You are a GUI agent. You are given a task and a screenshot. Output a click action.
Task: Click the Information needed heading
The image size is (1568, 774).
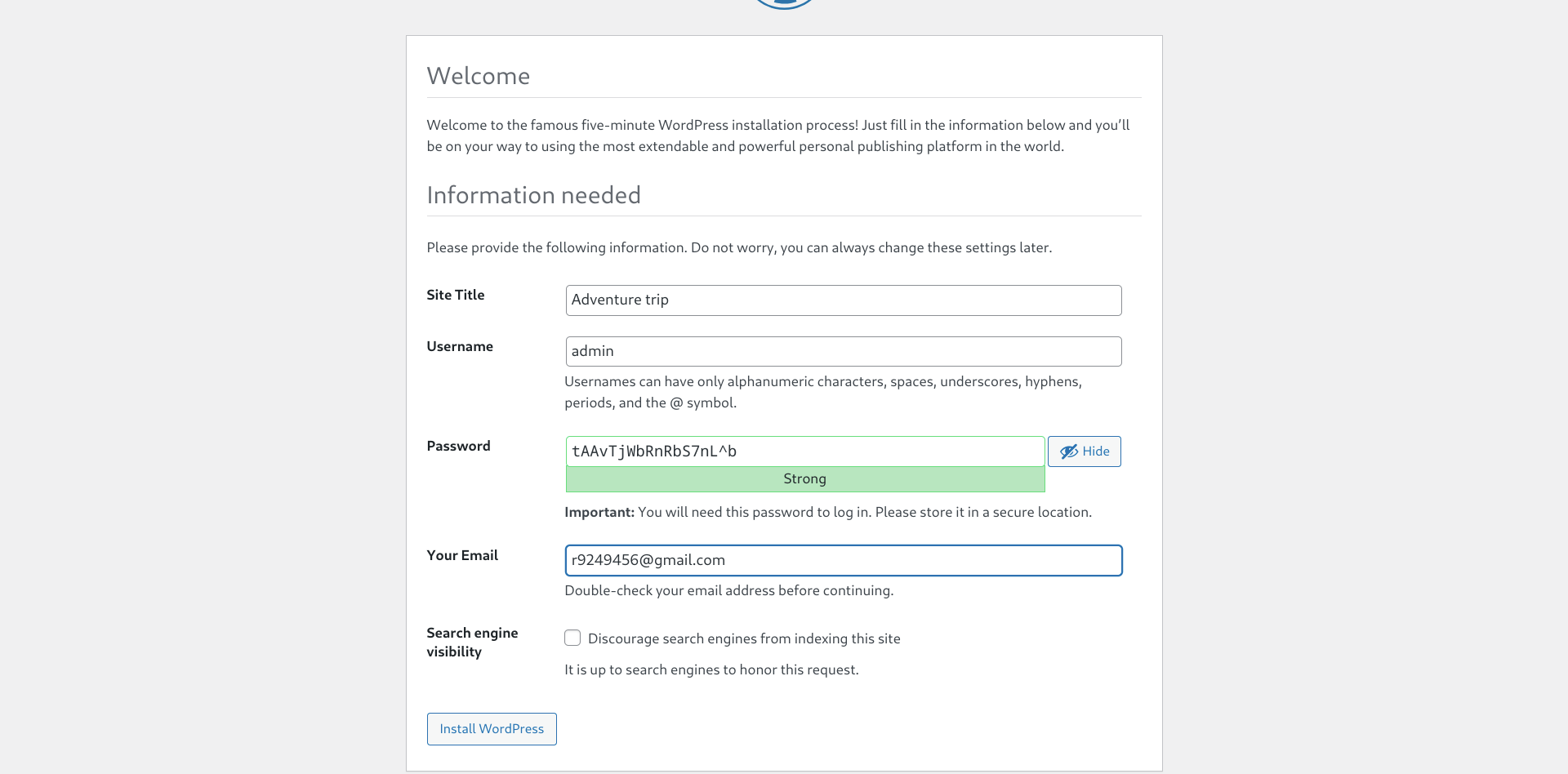click(533, 195)
